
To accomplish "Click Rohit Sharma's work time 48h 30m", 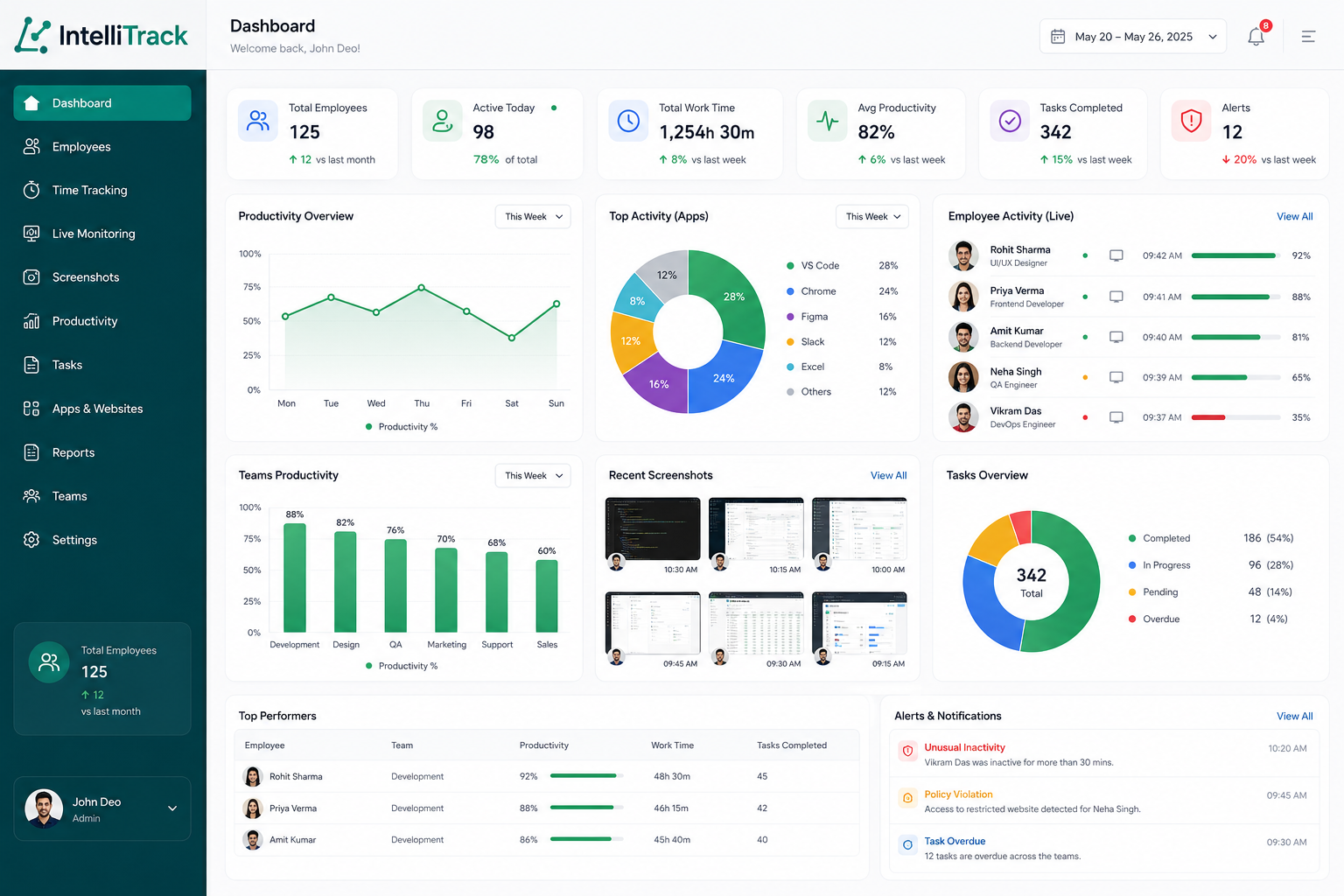I will (x=672, y=776).
